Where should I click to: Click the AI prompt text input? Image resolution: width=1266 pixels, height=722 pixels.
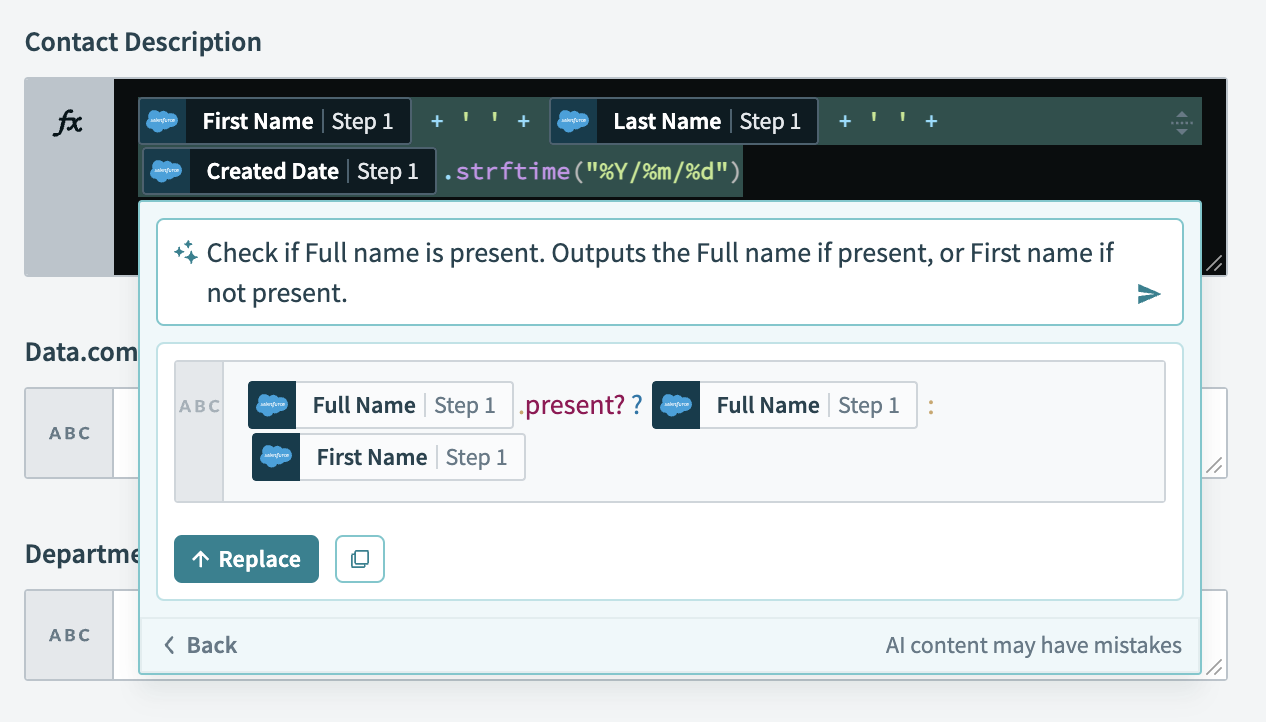(660, 272)
